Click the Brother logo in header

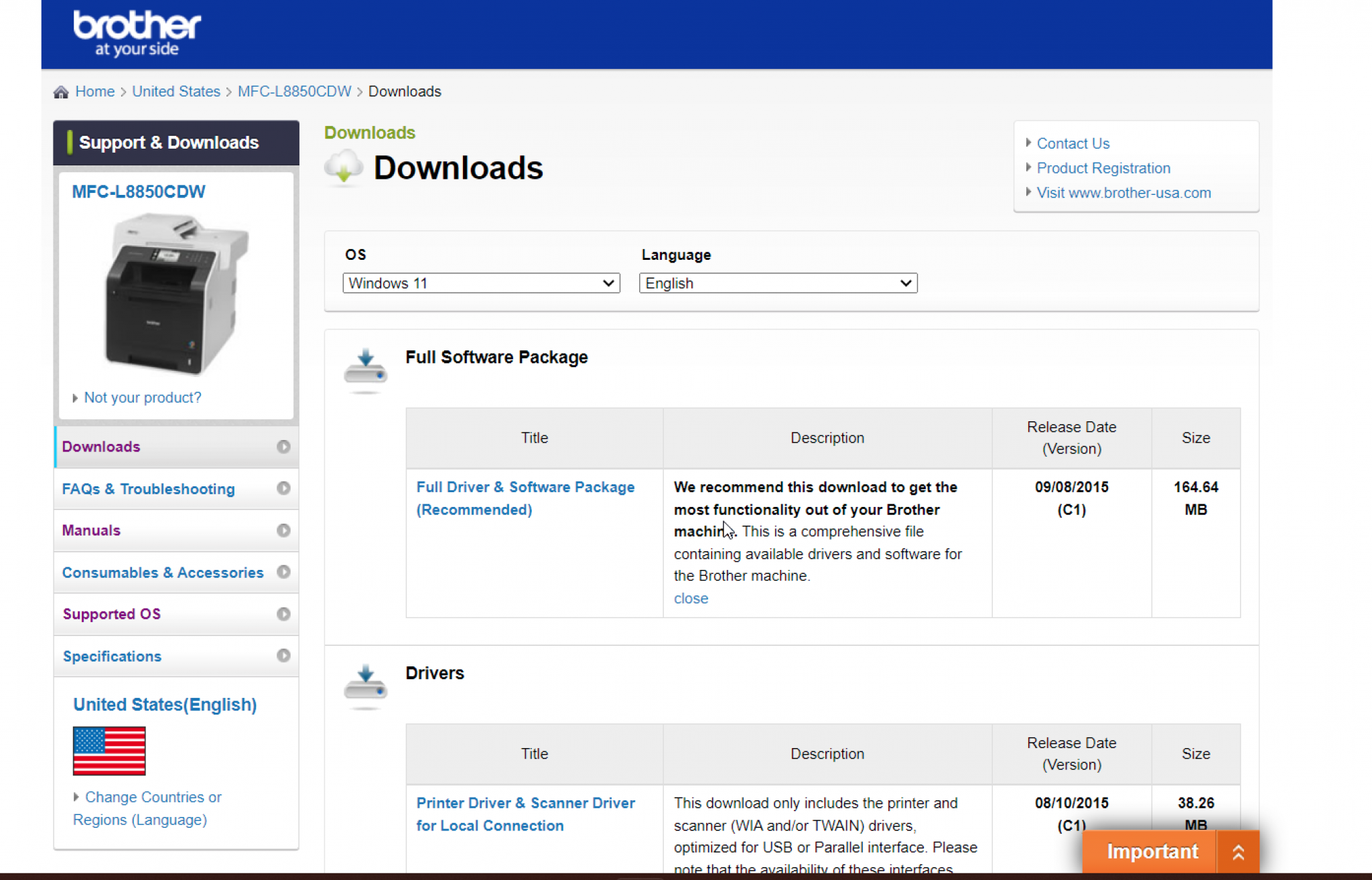point(137,33)
